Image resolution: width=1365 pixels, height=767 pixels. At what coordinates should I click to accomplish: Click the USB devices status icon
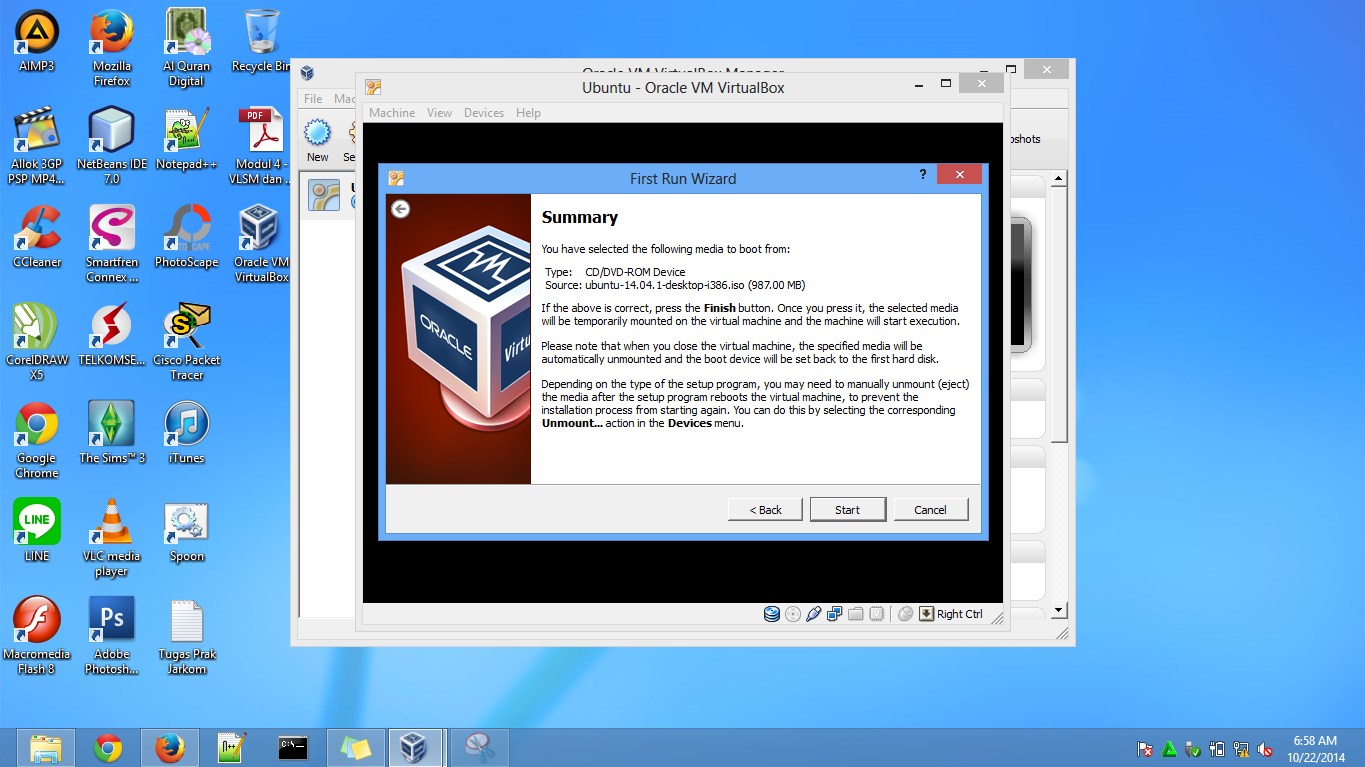pyautogui.click(x=814, y=614)
